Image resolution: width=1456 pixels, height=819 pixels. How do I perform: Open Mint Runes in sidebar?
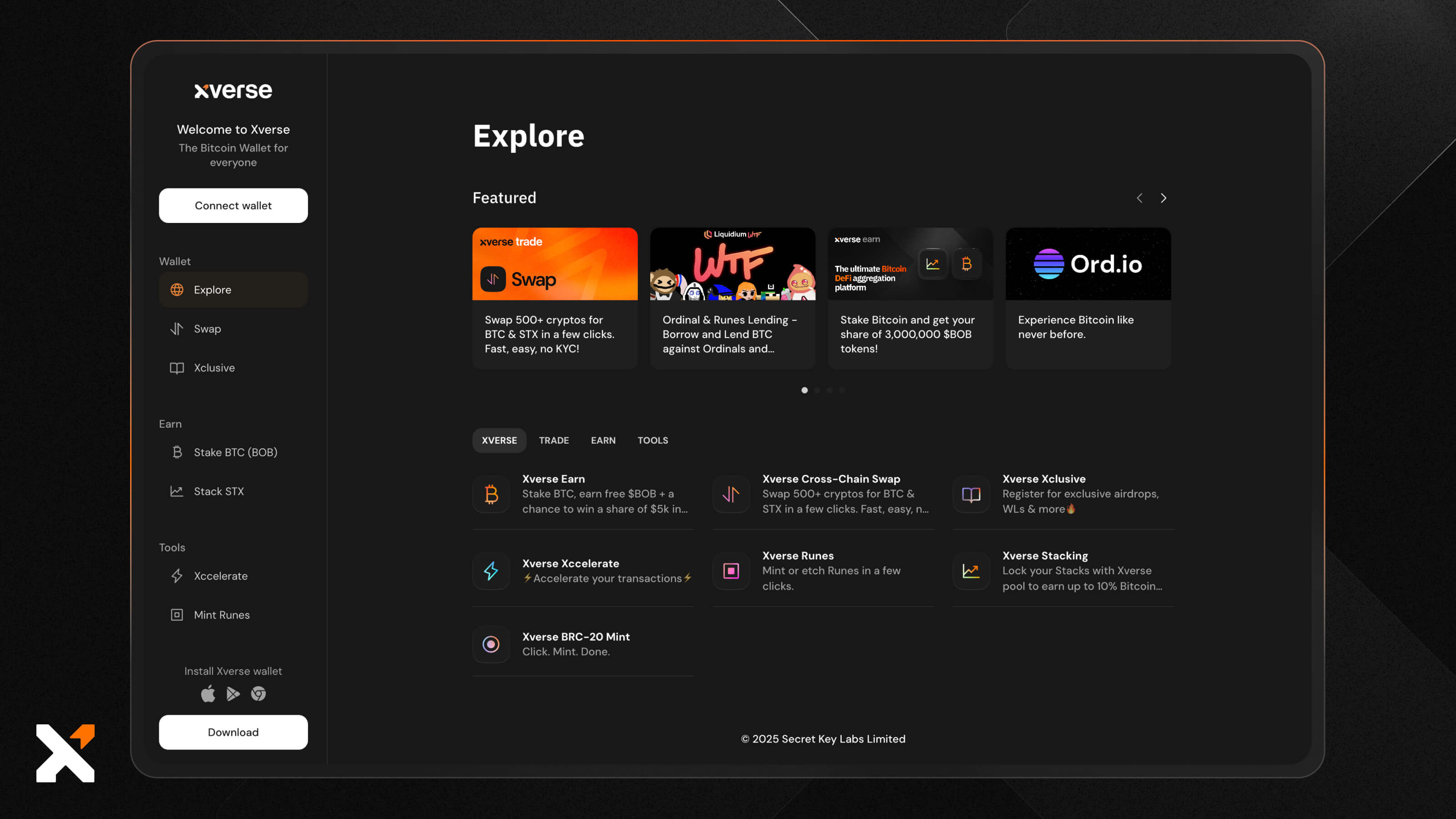[x=233, y=614]
